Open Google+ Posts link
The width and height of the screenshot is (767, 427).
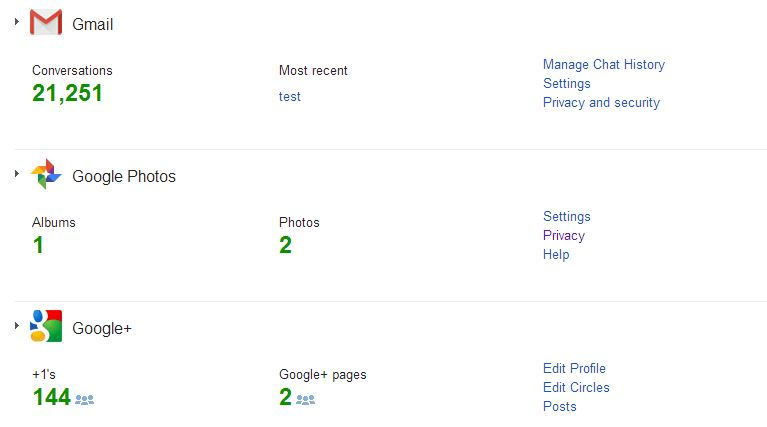(x=560, y=406)
